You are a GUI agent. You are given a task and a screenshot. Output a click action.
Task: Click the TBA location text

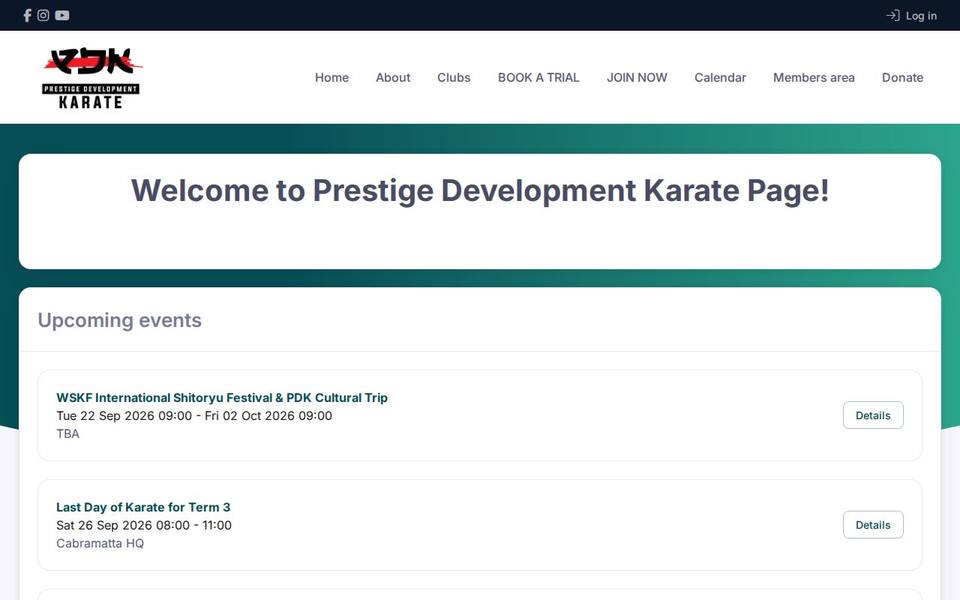click(x=68, y=433)
